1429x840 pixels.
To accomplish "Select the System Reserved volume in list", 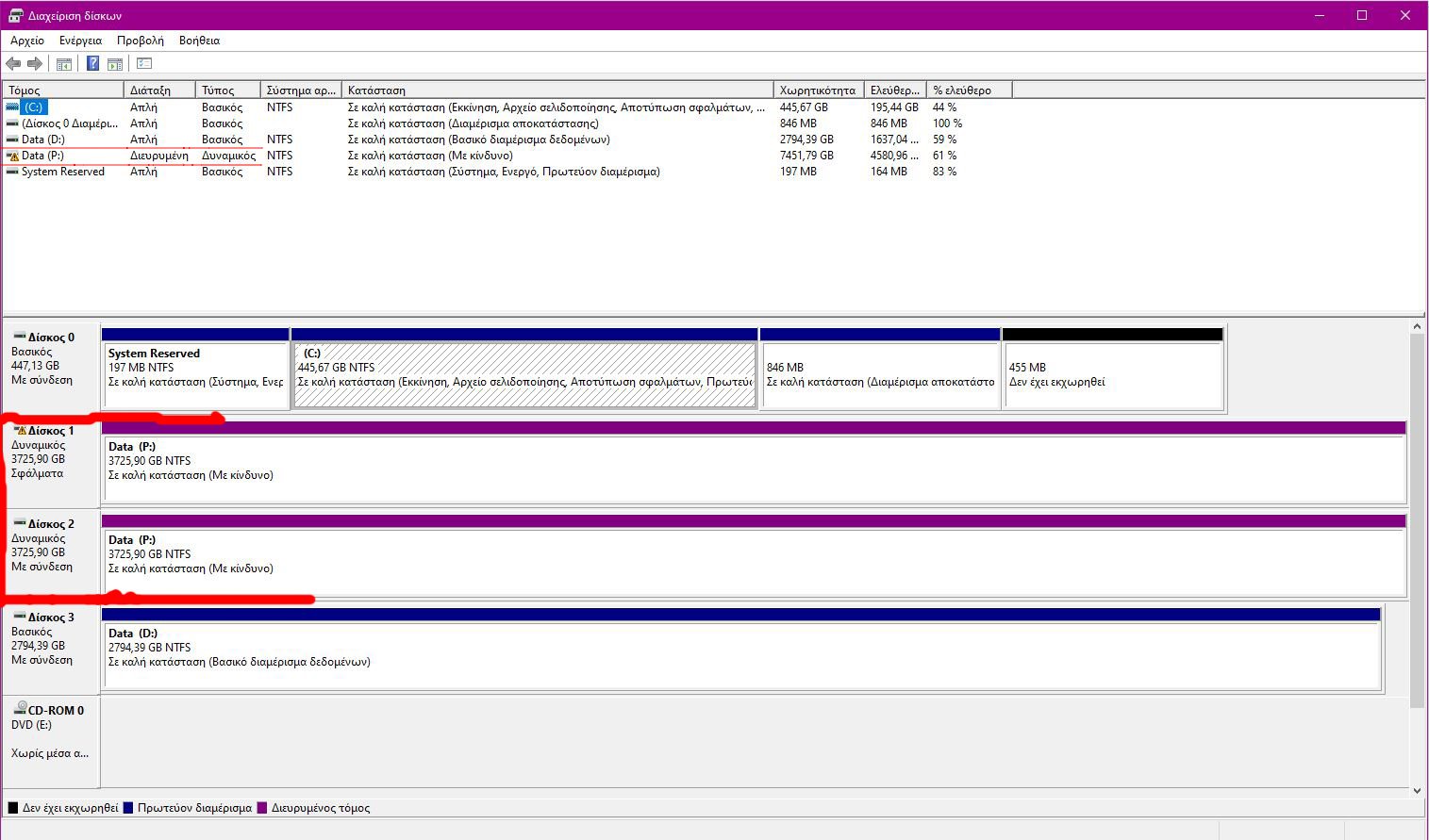I will 62,172.
